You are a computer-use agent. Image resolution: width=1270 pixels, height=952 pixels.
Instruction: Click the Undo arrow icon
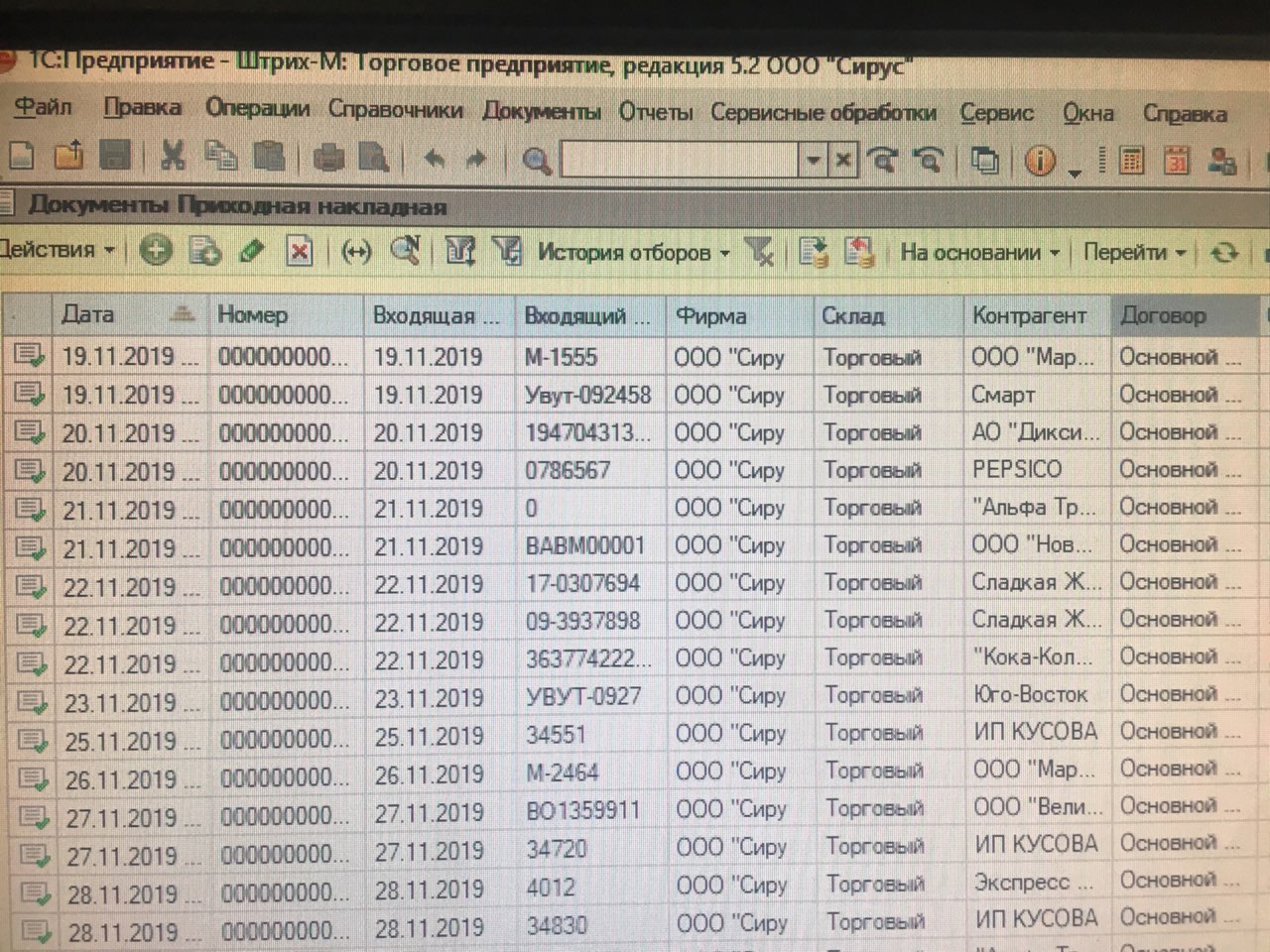tap(434, 158)
